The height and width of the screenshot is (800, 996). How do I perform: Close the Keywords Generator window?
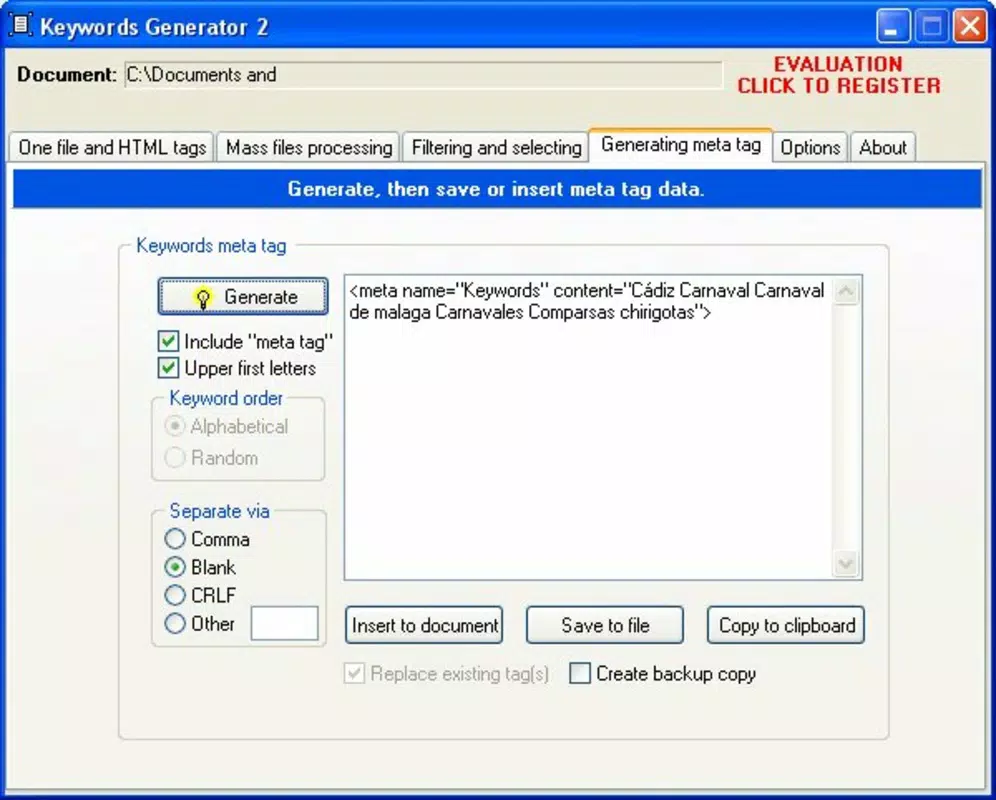pyautogui.click(x=970, y=27)
